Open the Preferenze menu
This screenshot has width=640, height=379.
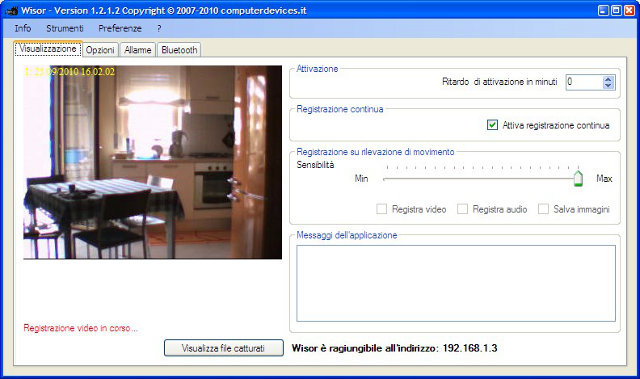[120, 28]
